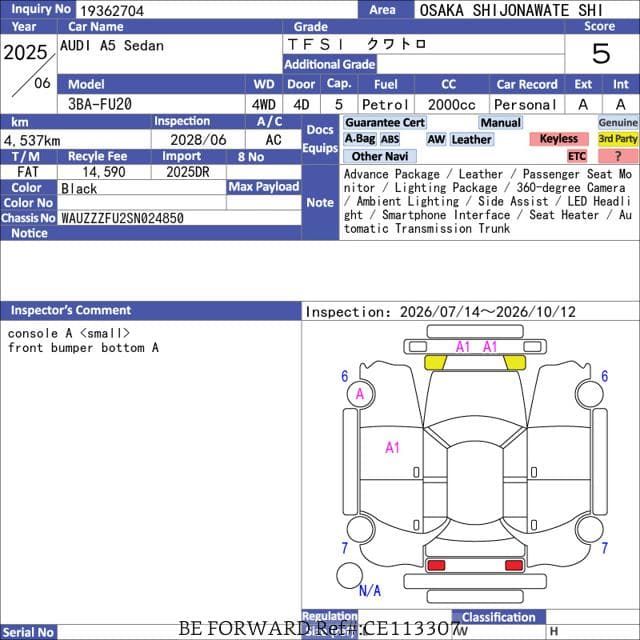Select the Note label
Viewport: 640px width, 640px height.
[x=320, y=203]
